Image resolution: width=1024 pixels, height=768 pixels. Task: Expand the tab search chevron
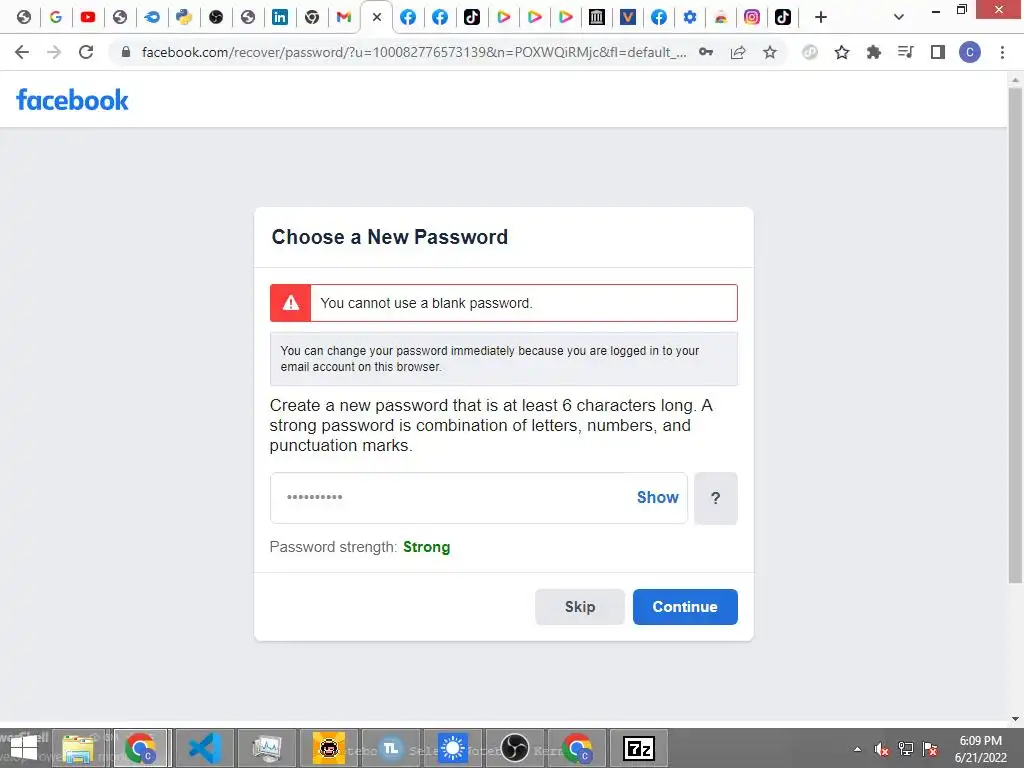tap(899, 17)
